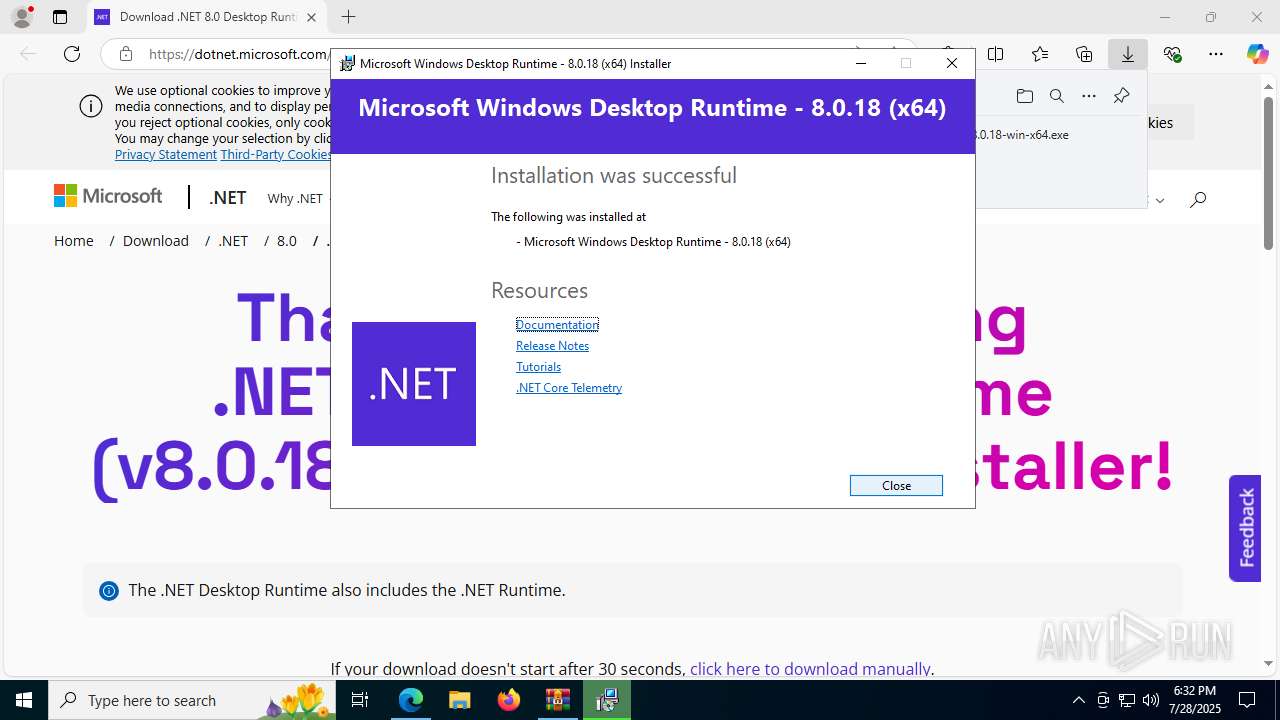The width and height of the screenshot is (1280, 720).
Task: Open the volume control in tray
Action: [x=1151, y=700]
